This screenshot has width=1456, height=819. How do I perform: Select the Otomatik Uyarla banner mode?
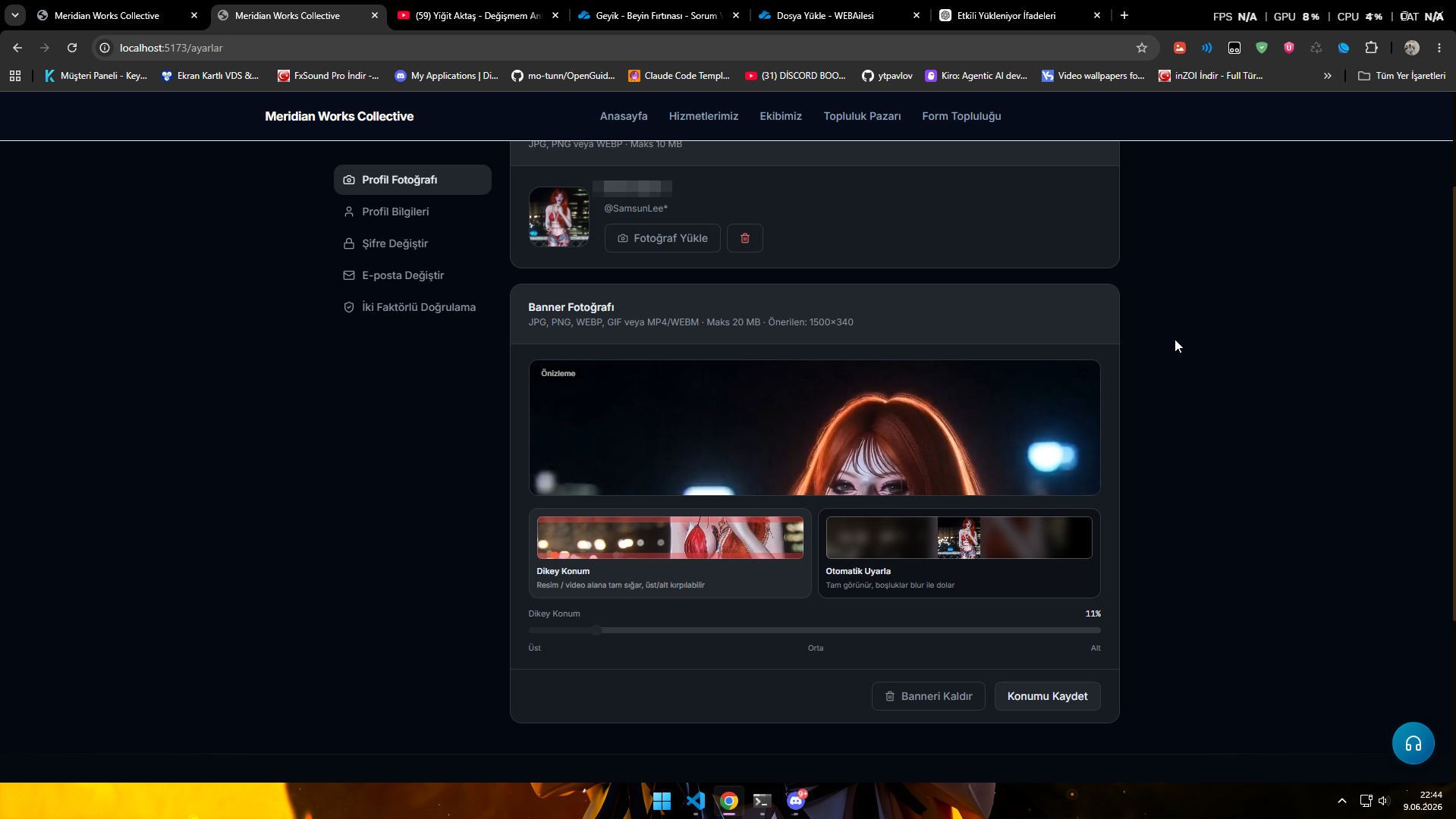click(958, 553)
